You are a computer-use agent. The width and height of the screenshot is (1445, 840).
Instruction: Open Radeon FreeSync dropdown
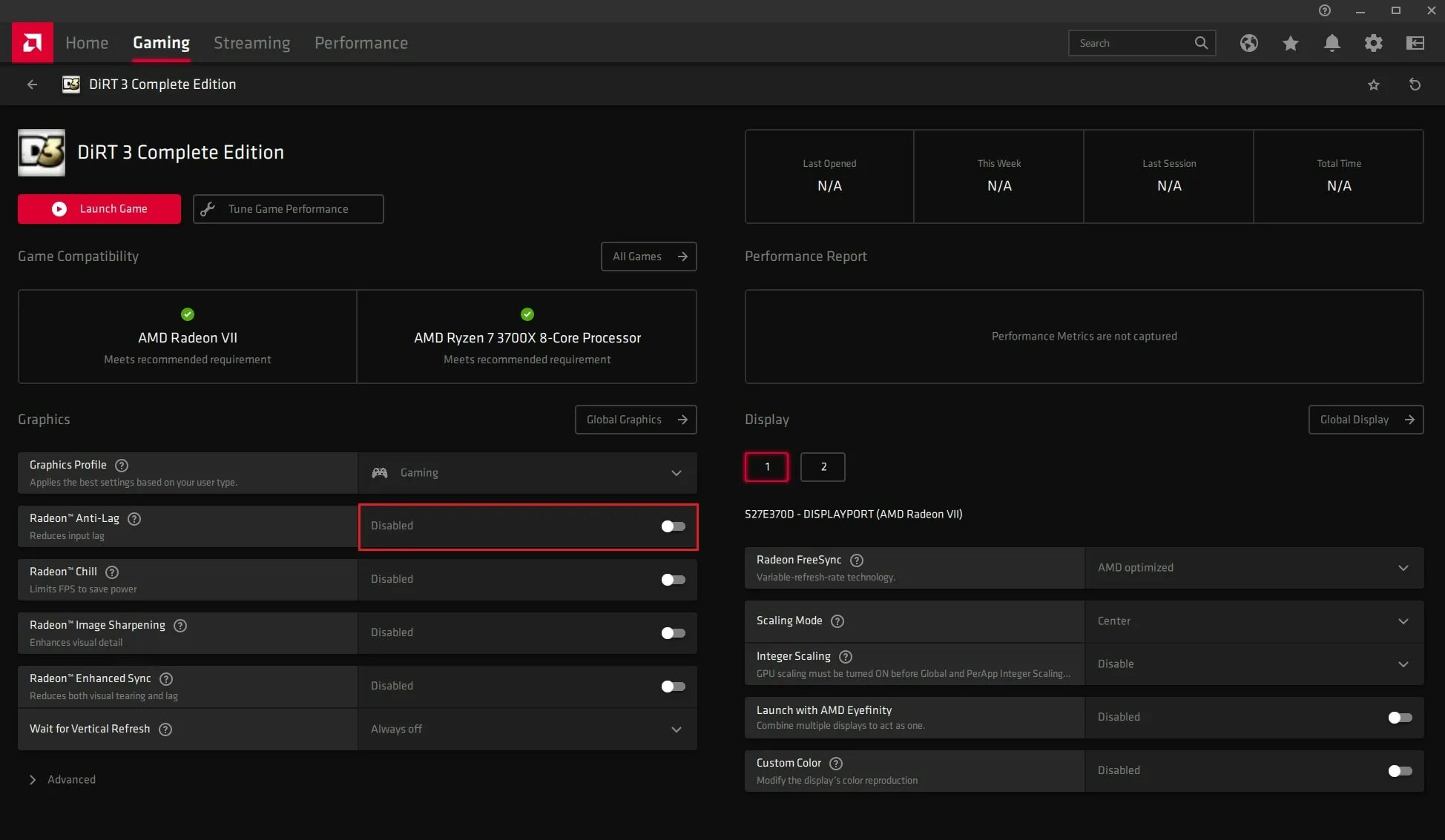[1254, 568]
